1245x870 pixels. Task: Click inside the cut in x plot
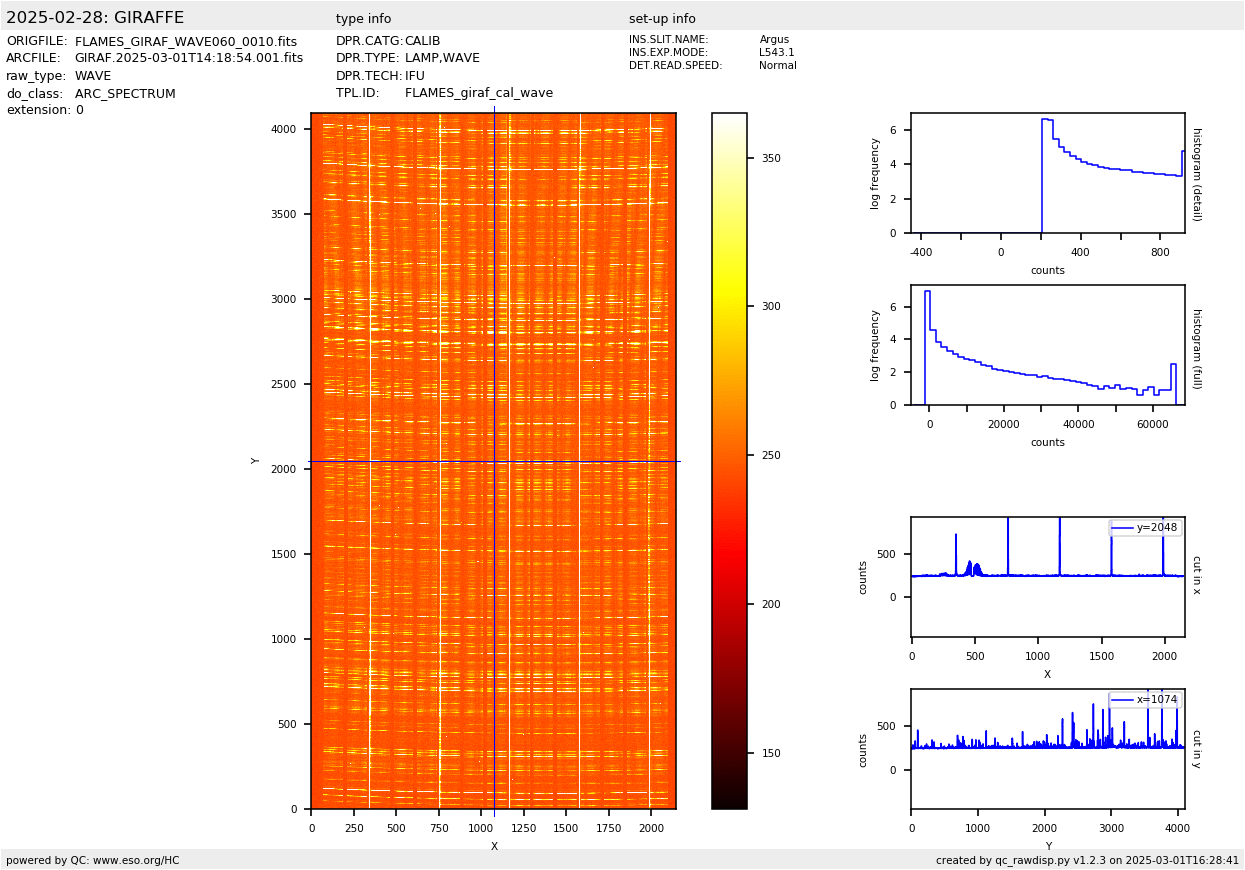click(x=1047, y=577)
